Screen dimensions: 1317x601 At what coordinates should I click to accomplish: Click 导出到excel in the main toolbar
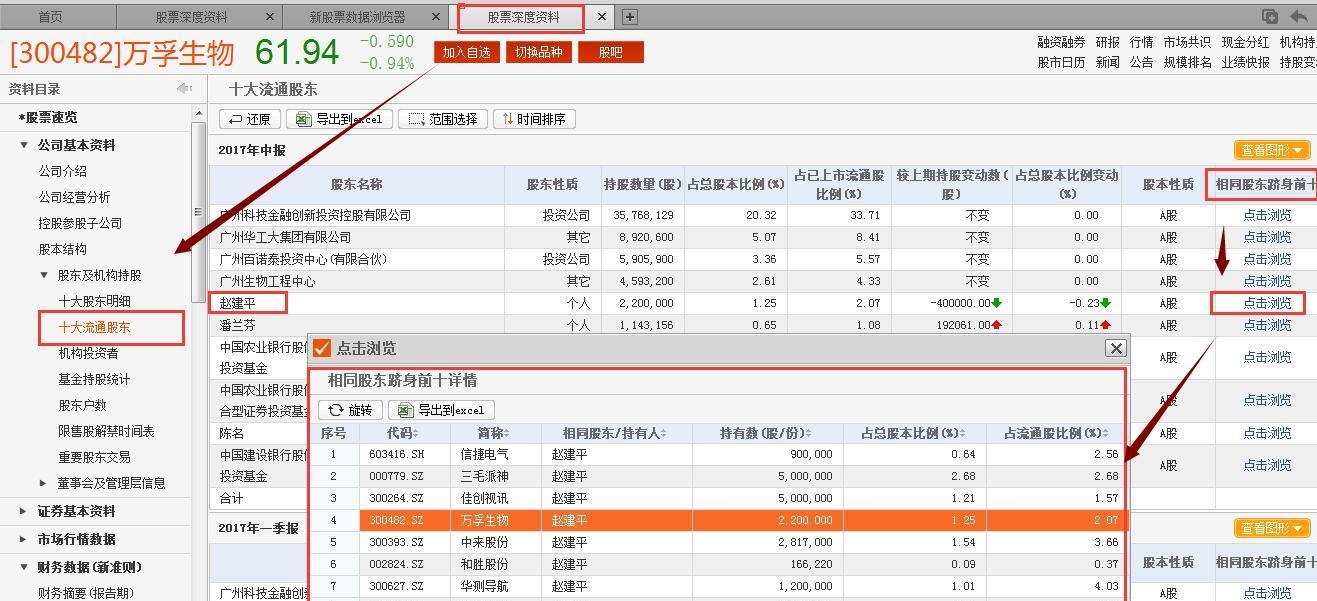click(339, 119)
